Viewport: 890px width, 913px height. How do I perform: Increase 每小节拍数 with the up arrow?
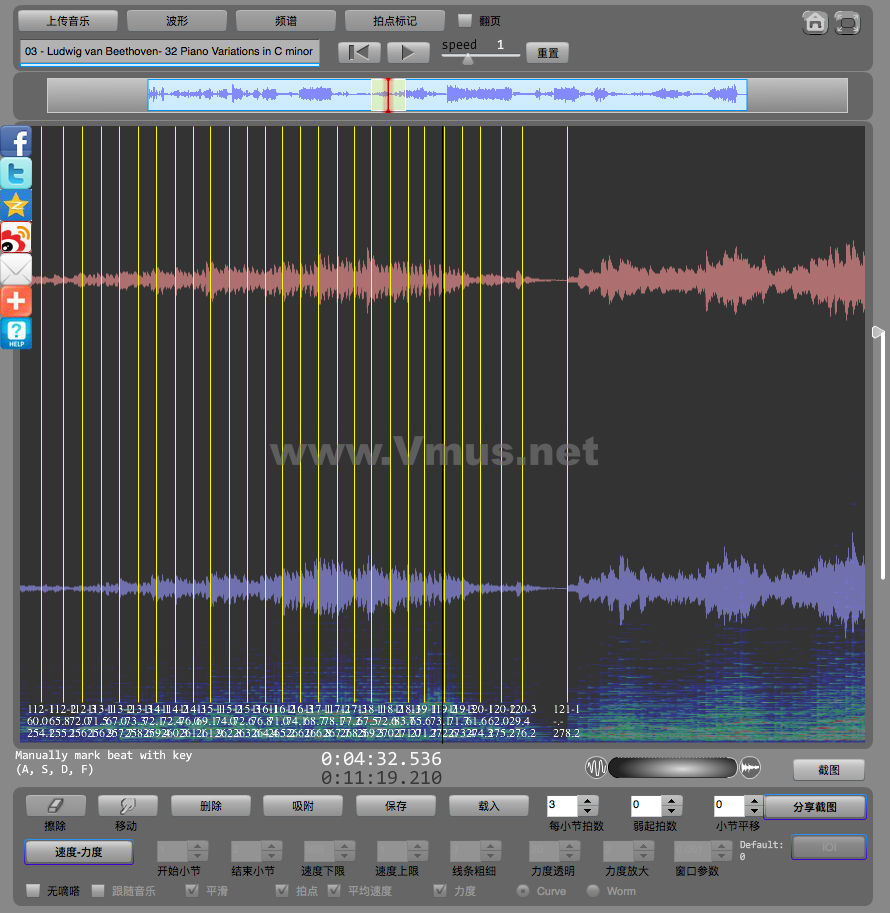pos(588,801)
